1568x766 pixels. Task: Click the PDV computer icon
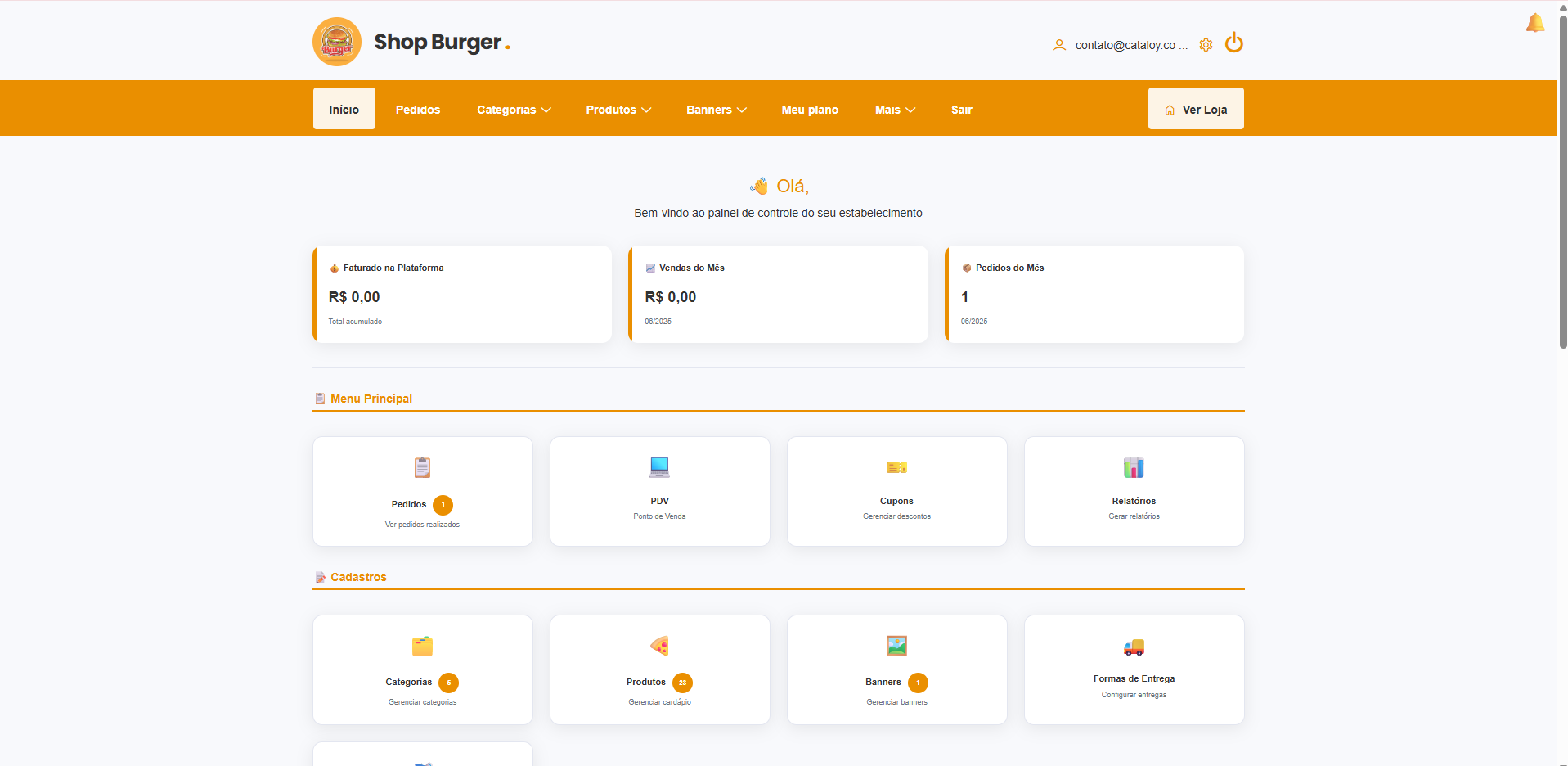659,467
